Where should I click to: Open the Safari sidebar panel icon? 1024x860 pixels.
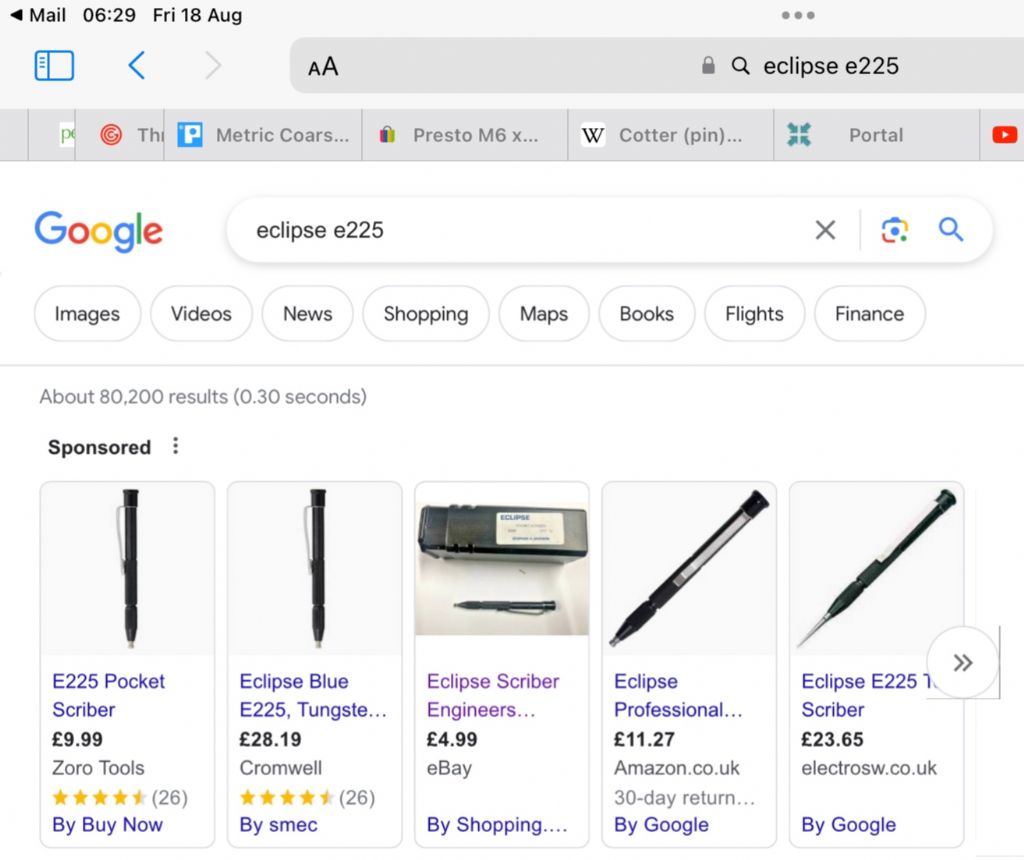point(54,66)
